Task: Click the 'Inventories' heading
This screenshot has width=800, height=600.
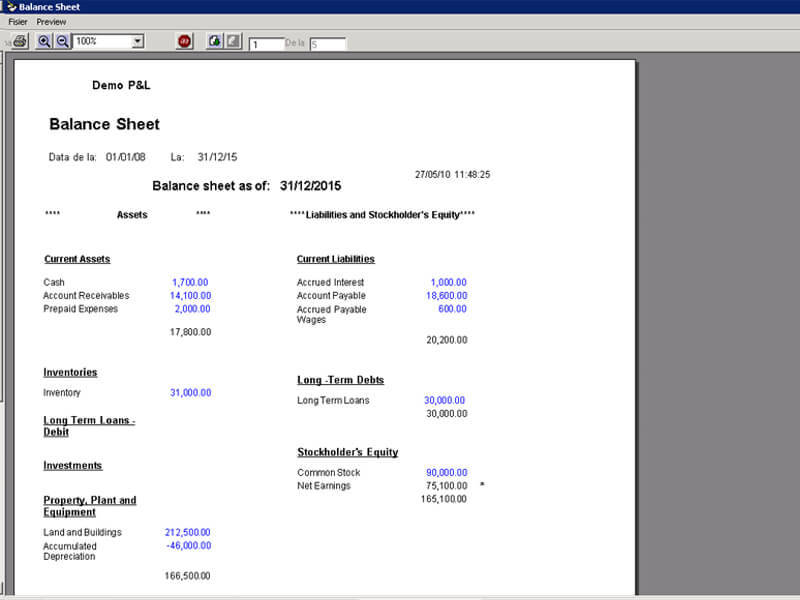Action: click(x=70, y=372)
